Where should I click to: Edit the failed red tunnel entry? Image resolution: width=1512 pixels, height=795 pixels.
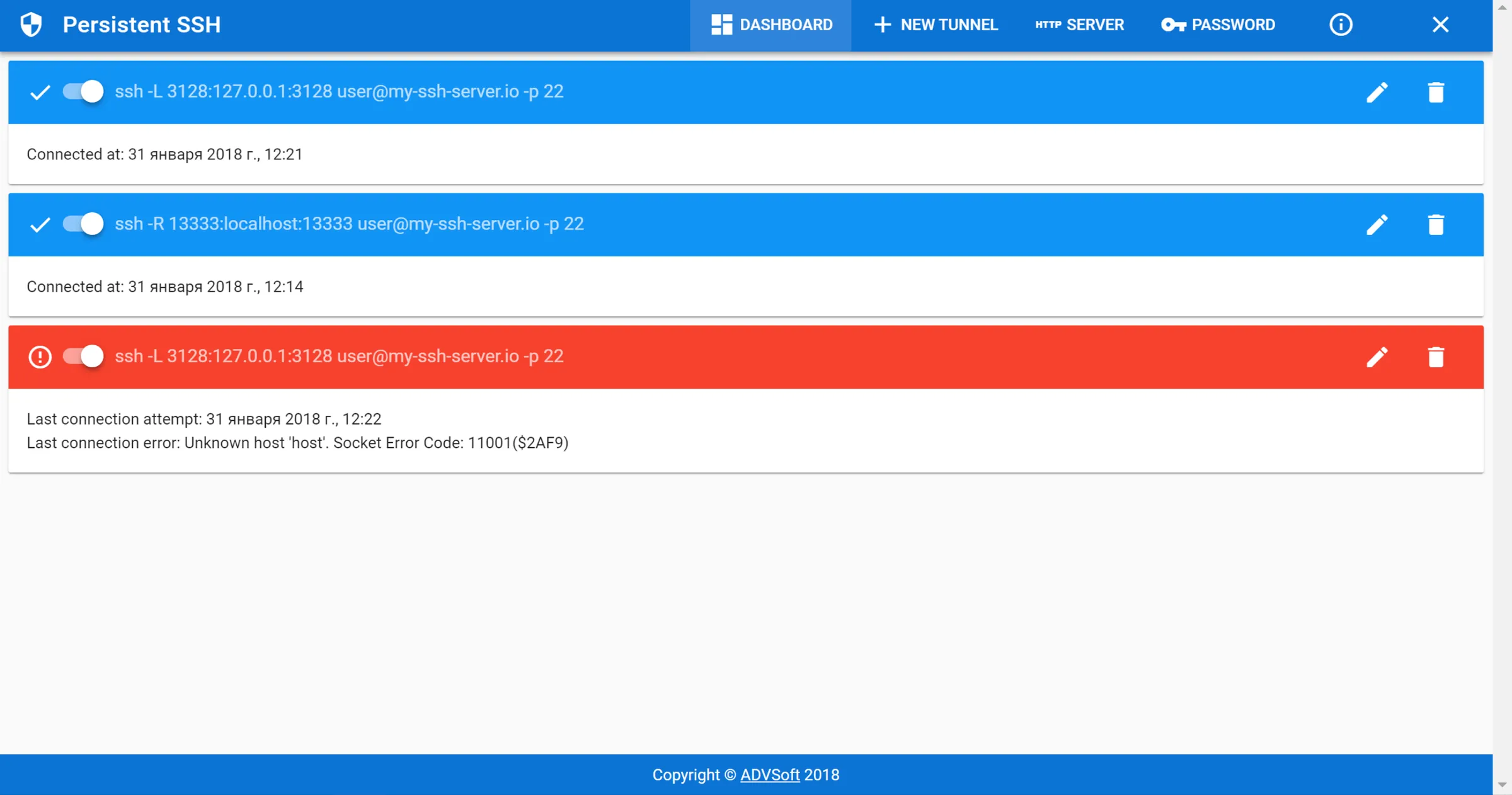[1378, 357]
